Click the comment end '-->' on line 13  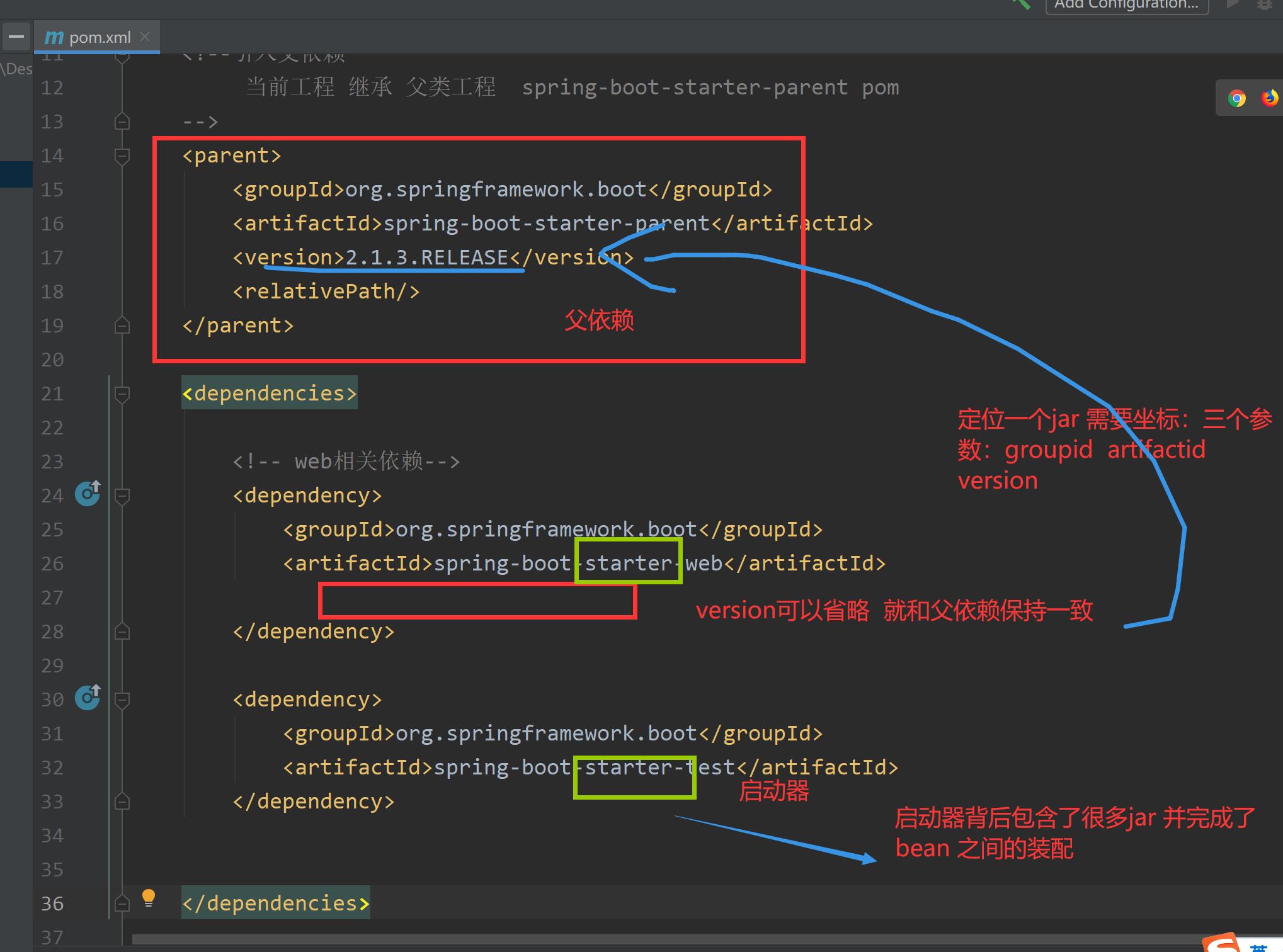pyautogui.click(x=200, y=122)
